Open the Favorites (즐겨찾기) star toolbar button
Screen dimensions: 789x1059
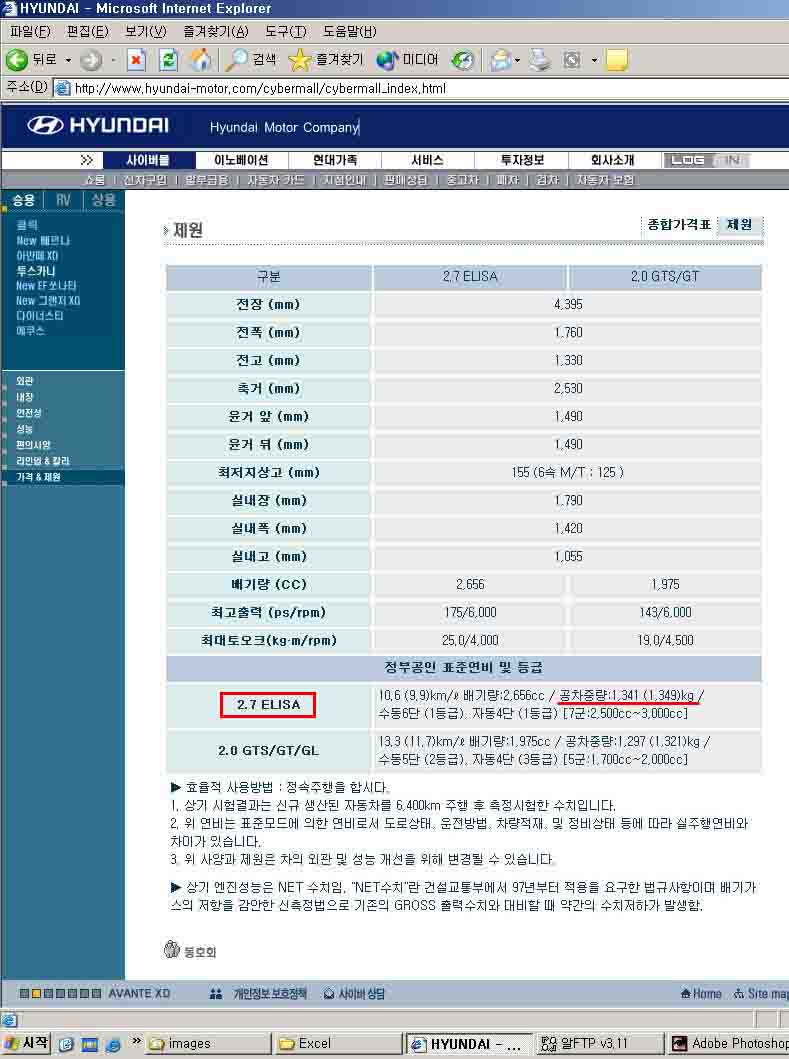pos(325,60)
